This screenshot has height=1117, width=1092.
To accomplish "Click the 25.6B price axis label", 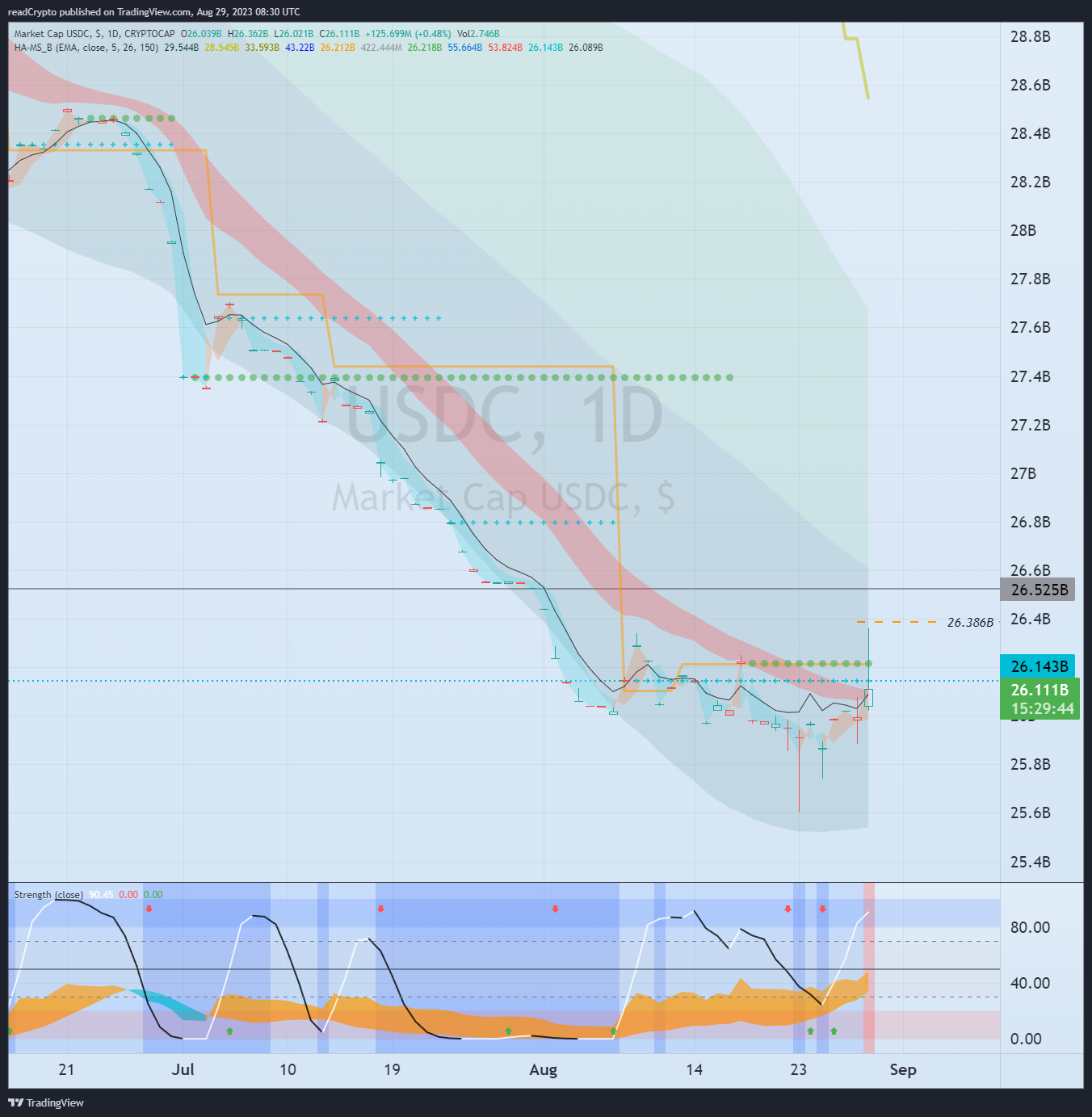I will point(1031,813).
